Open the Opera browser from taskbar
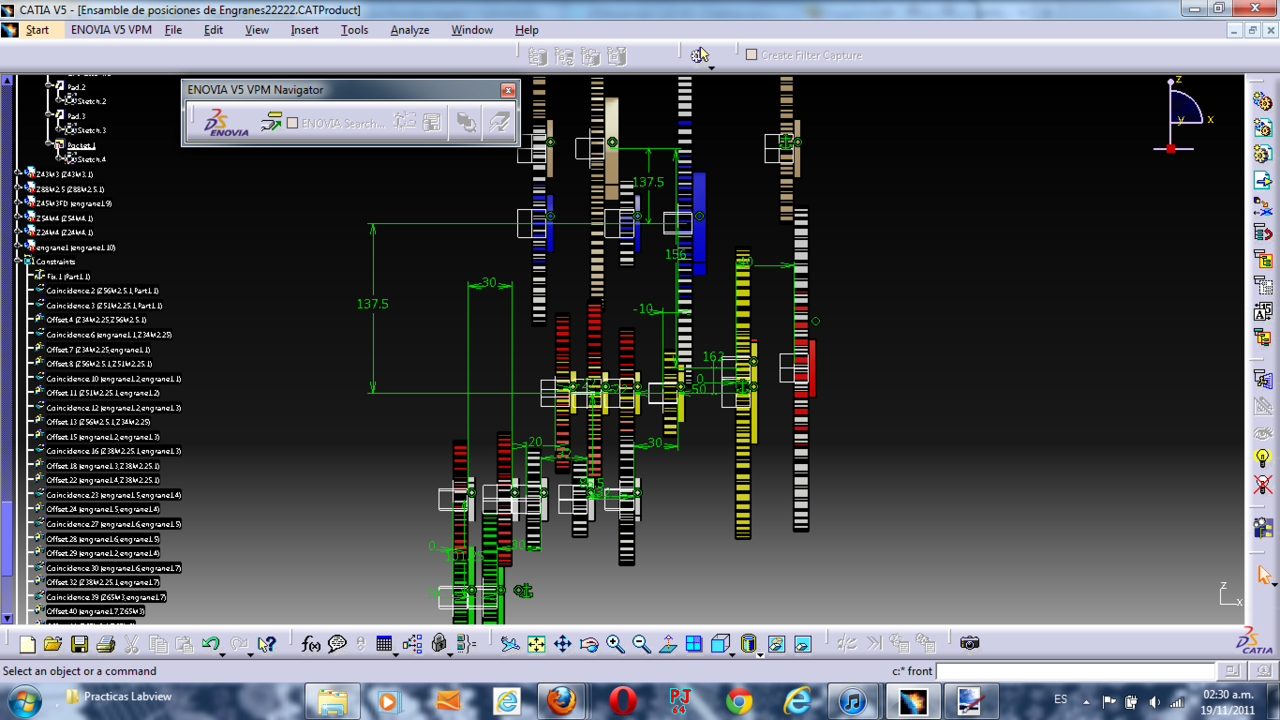The image size is (1280, 720). pyautogui.click(x=623, y=701)
